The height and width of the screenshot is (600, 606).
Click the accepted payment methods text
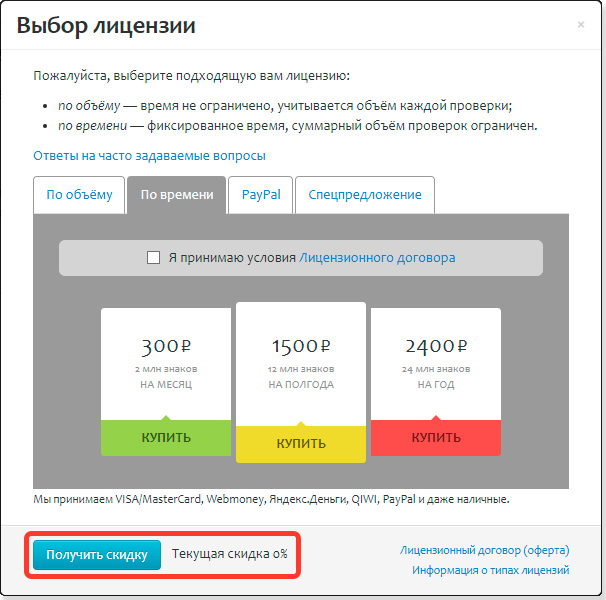[x=271, y=499]
